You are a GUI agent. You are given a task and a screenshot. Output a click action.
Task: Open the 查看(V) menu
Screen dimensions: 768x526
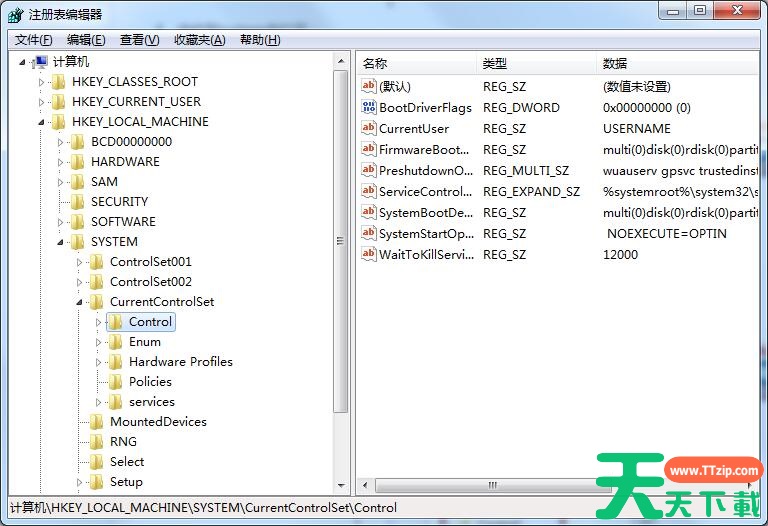140,40
